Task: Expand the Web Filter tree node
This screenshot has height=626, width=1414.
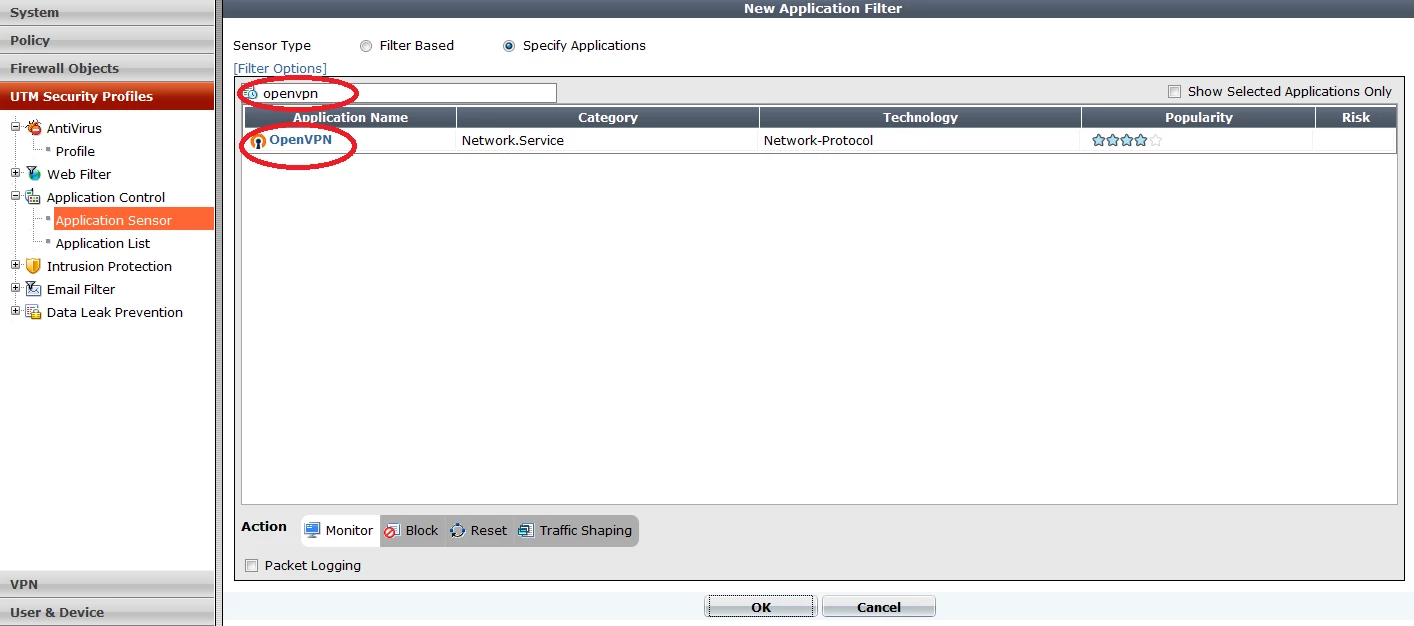Action: pos(15,173)
